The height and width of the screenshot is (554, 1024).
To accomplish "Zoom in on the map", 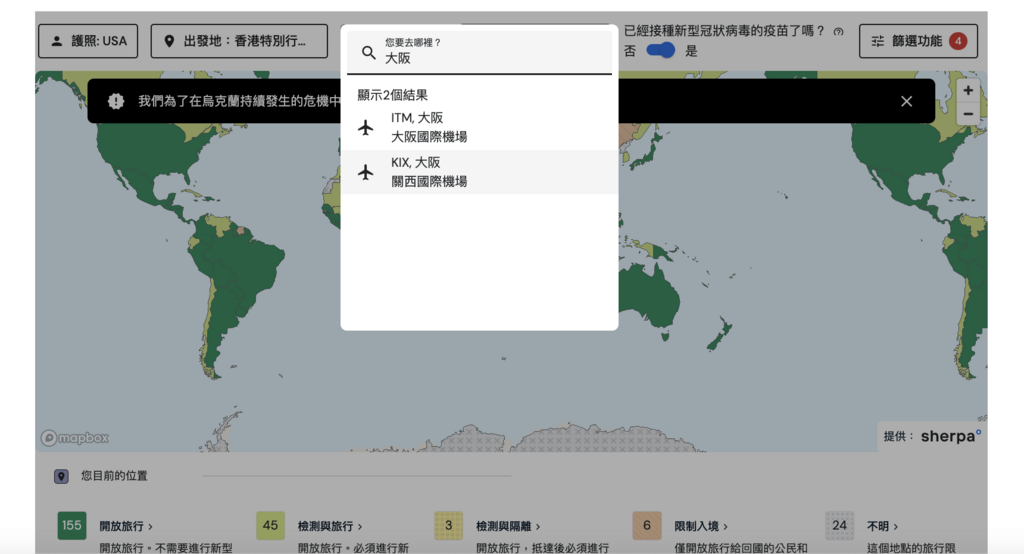I will pyautogui.click(x=968, y=90).
